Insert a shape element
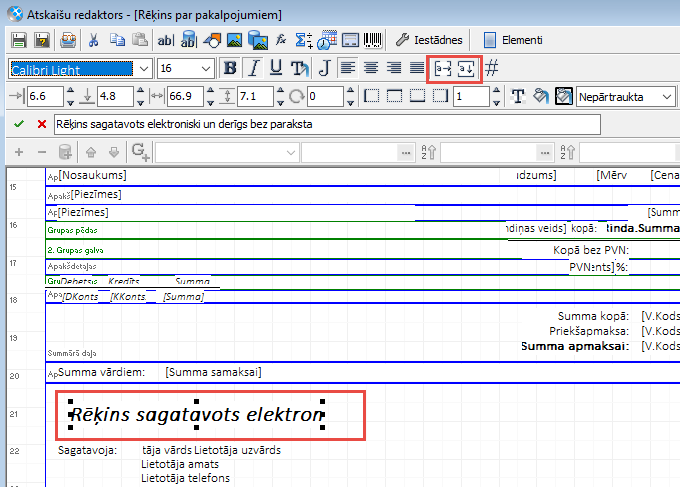 point(212,40)
